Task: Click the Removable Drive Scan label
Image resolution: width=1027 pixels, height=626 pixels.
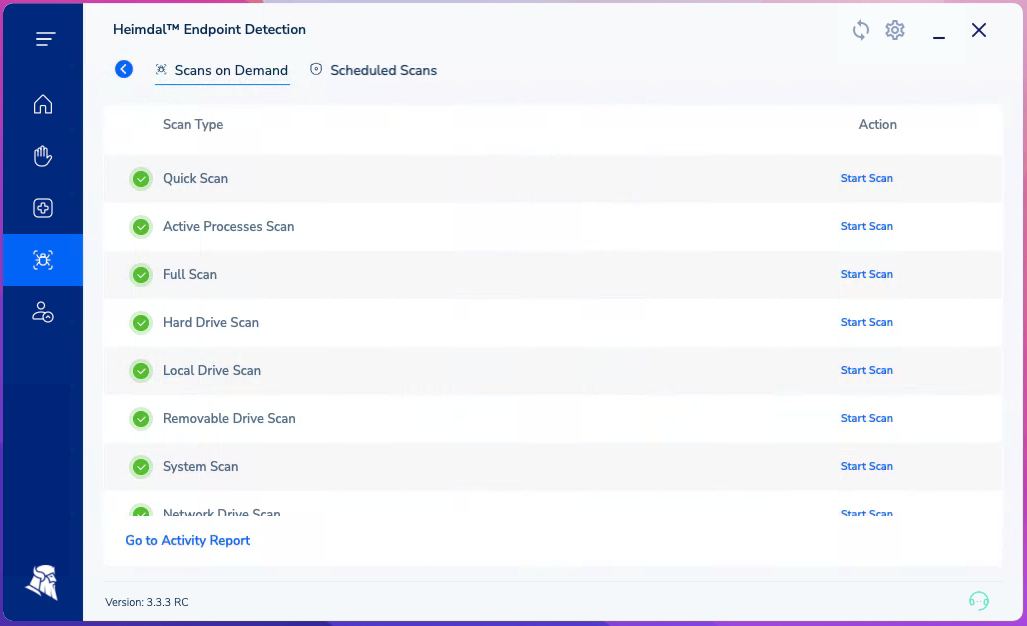Action: click(229, 418)
